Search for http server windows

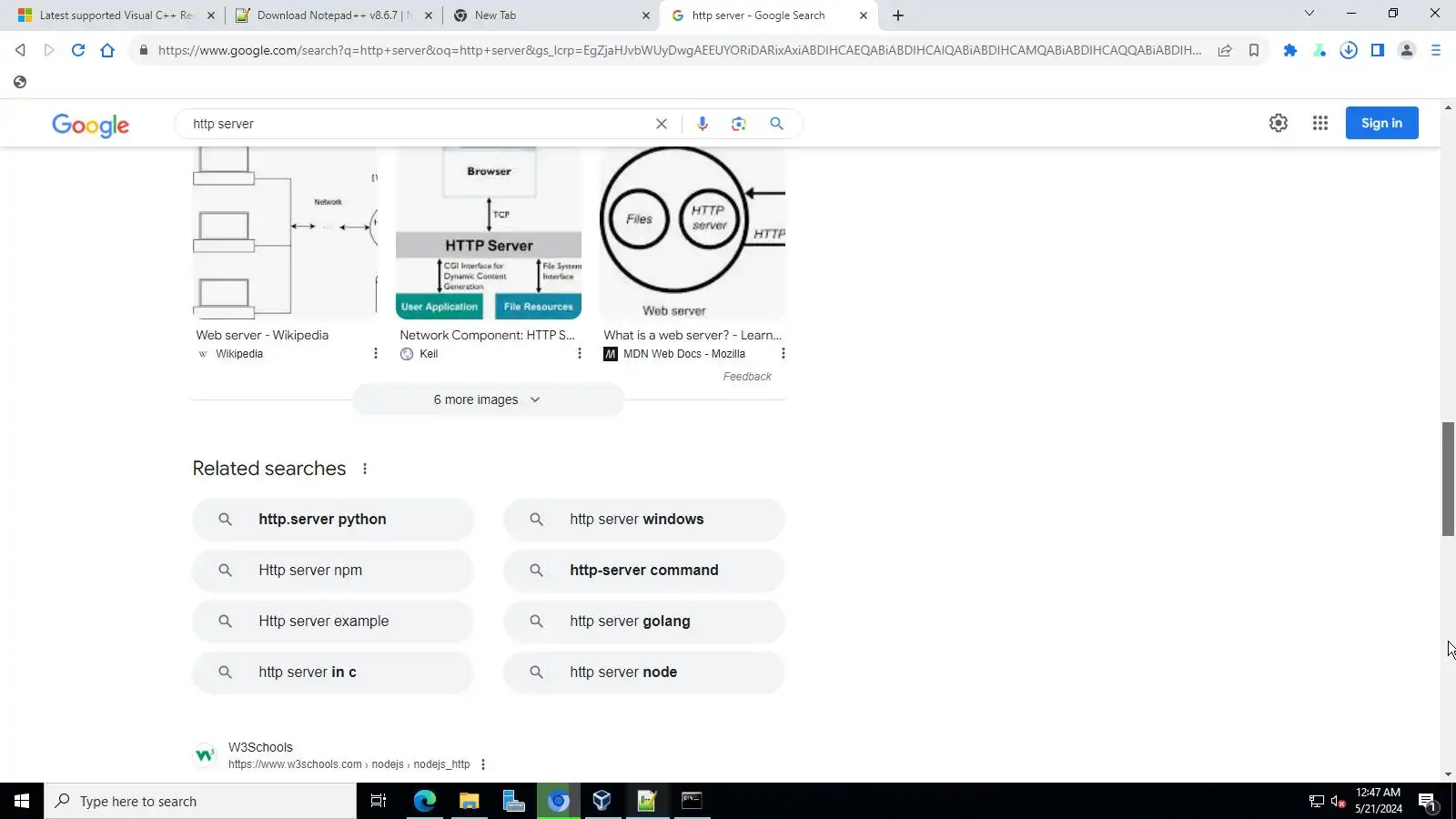point(644,520)
